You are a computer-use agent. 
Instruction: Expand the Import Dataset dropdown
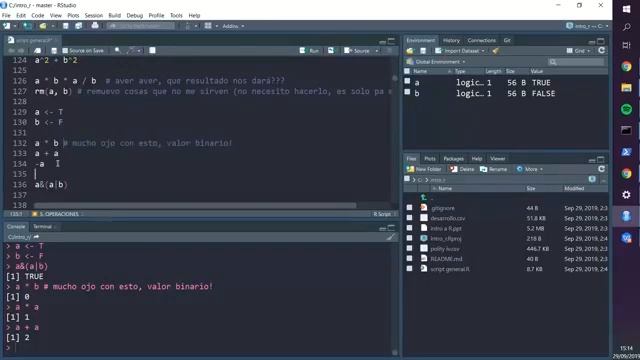(459, 51)
